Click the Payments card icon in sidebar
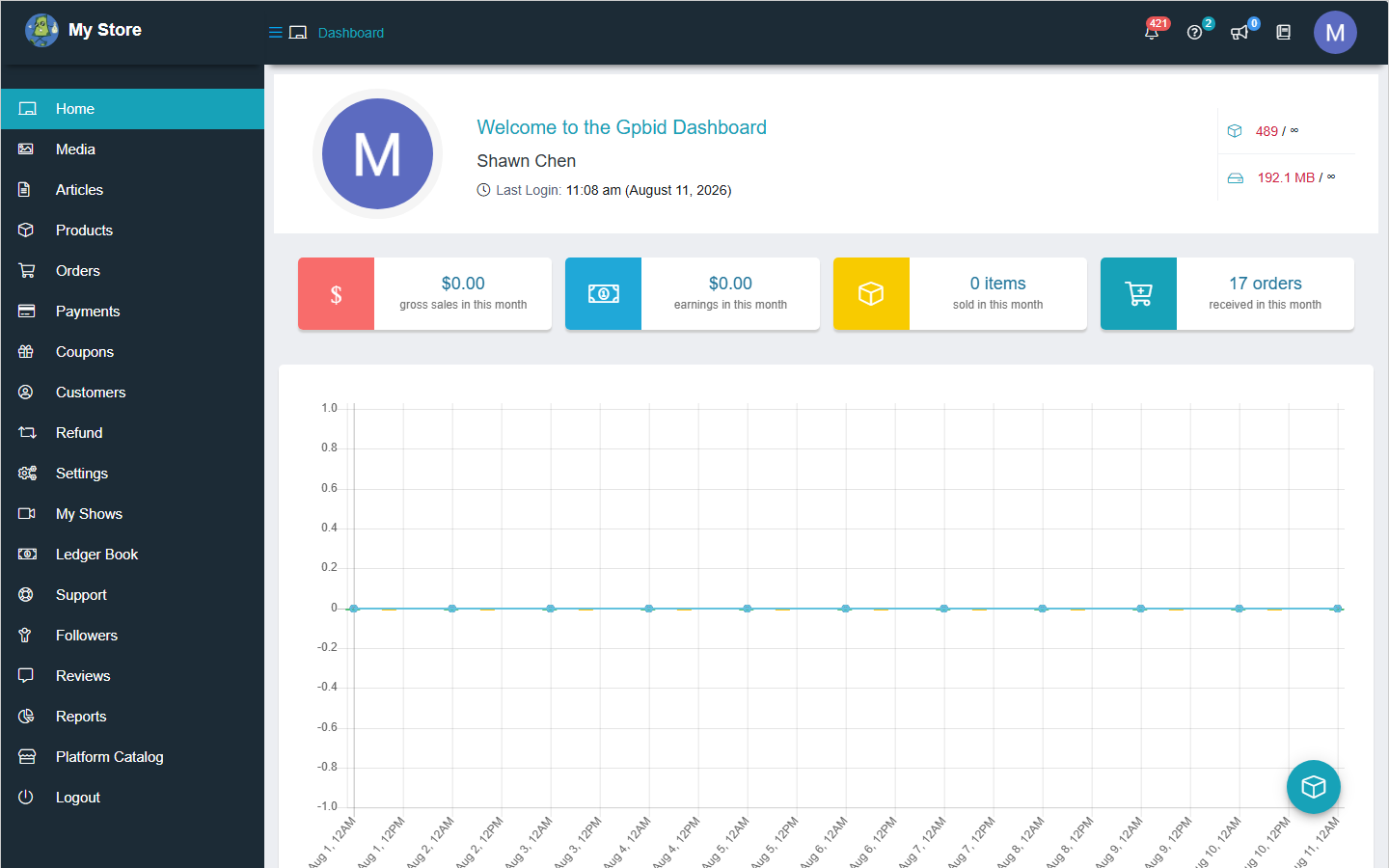The image size is (1389, 868). point(26,312)
